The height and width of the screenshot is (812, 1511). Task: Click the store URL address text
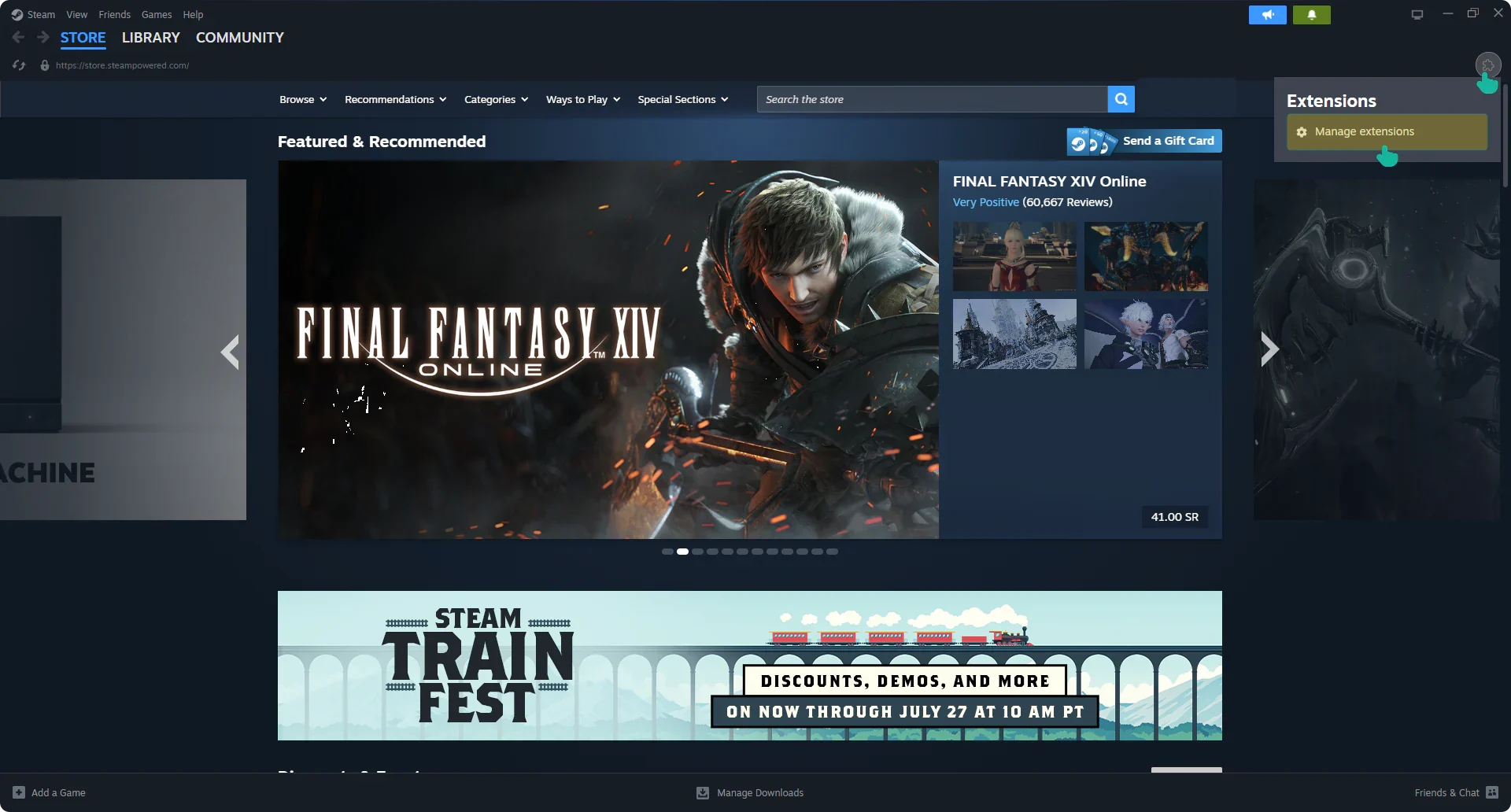[x=122, y=65]
